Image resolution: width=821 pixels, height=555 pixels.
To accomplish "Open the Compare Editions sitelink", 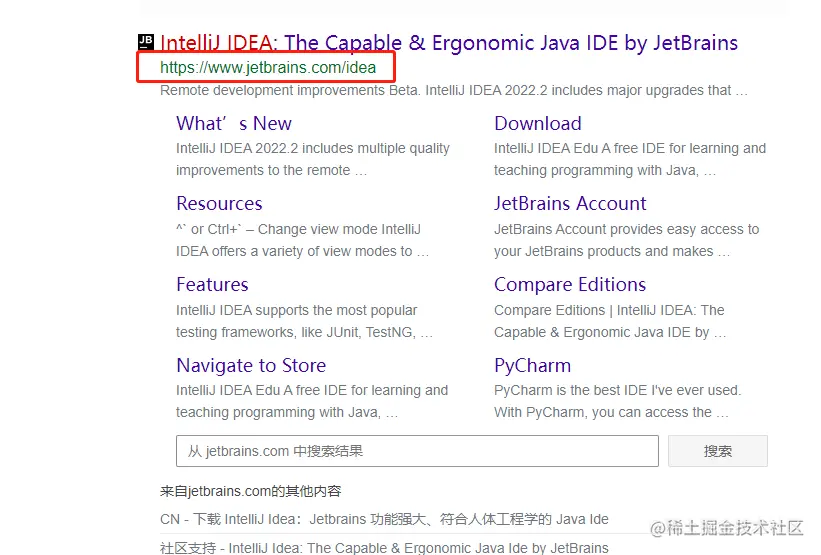I will click(x=570, y=284).
